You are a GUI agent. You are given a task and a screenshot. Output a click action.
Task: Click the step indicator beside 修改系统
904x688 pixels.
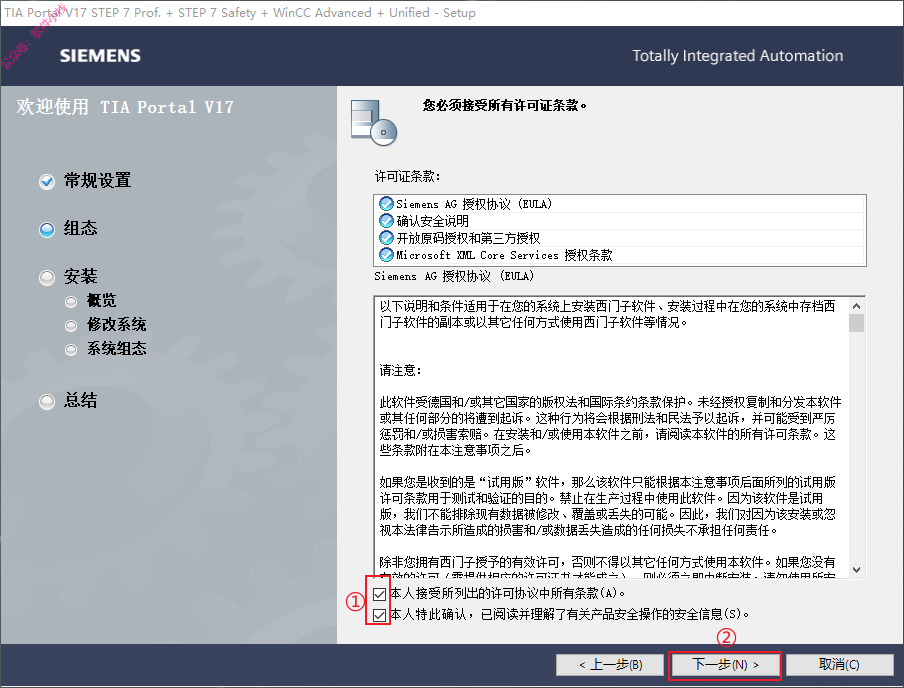[71, 326]
